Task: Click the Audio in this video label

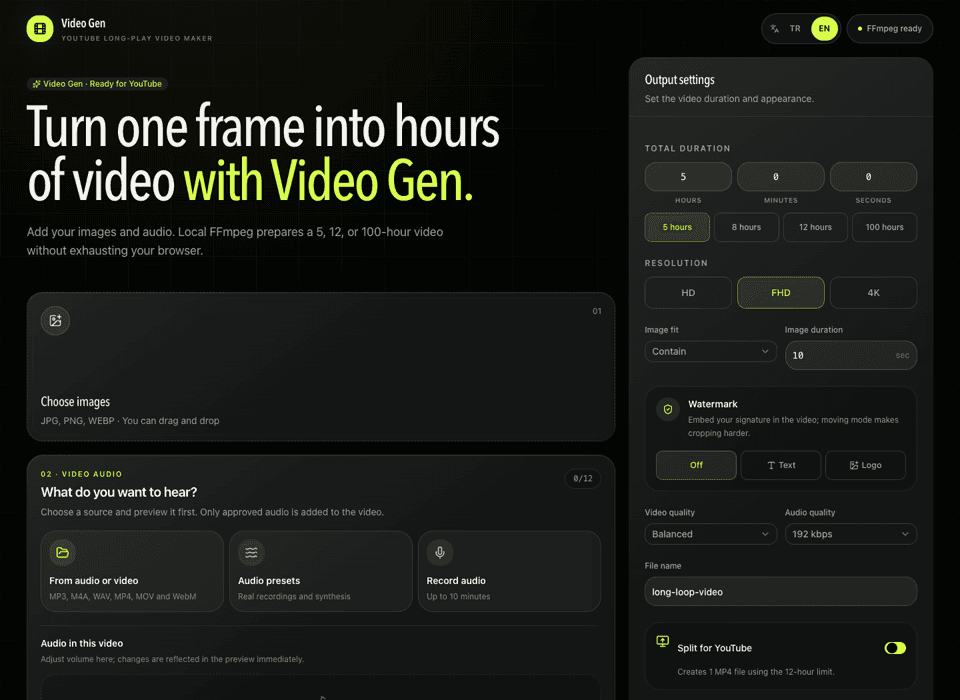Action: [x=82, y=643]
